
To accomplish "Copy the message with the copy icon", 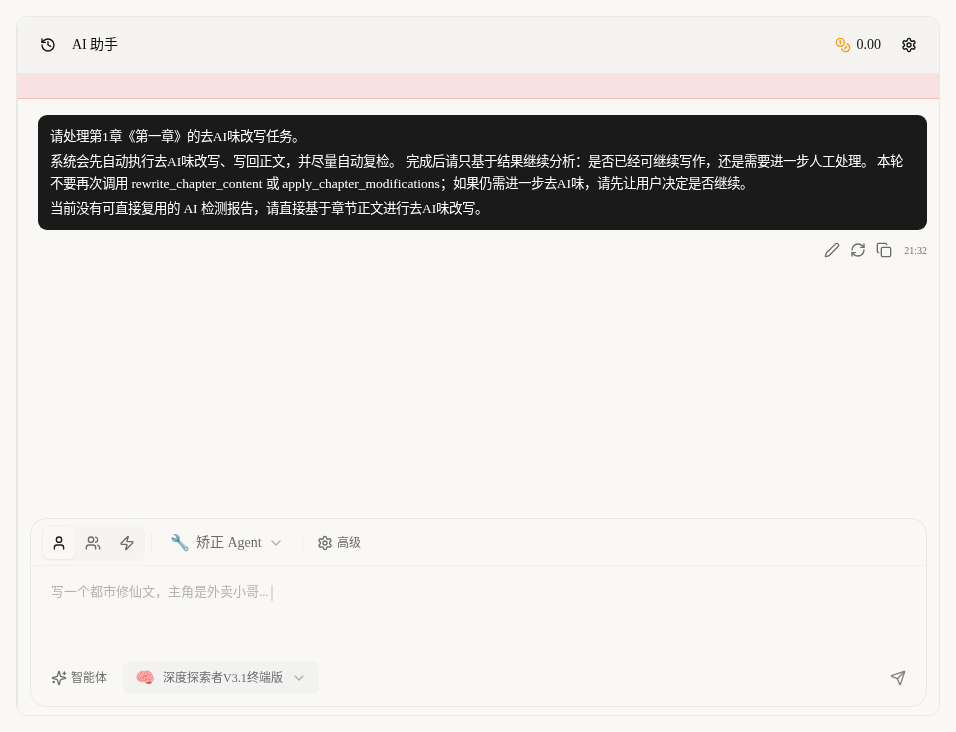I will point(884,250).
